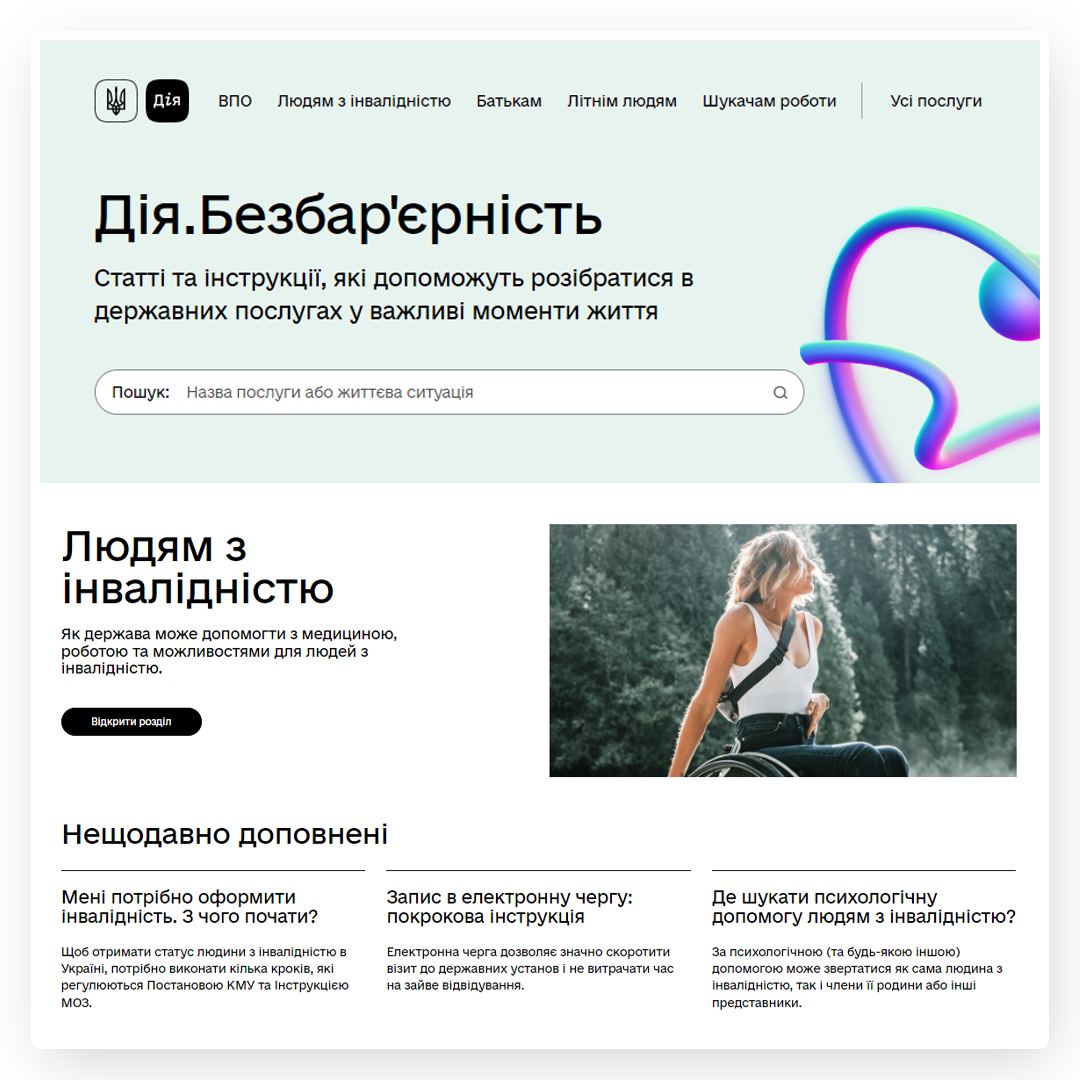Open Шукачам роботи navigation link
This screenshot has height=1080, width=1080.
coord(769,101)
